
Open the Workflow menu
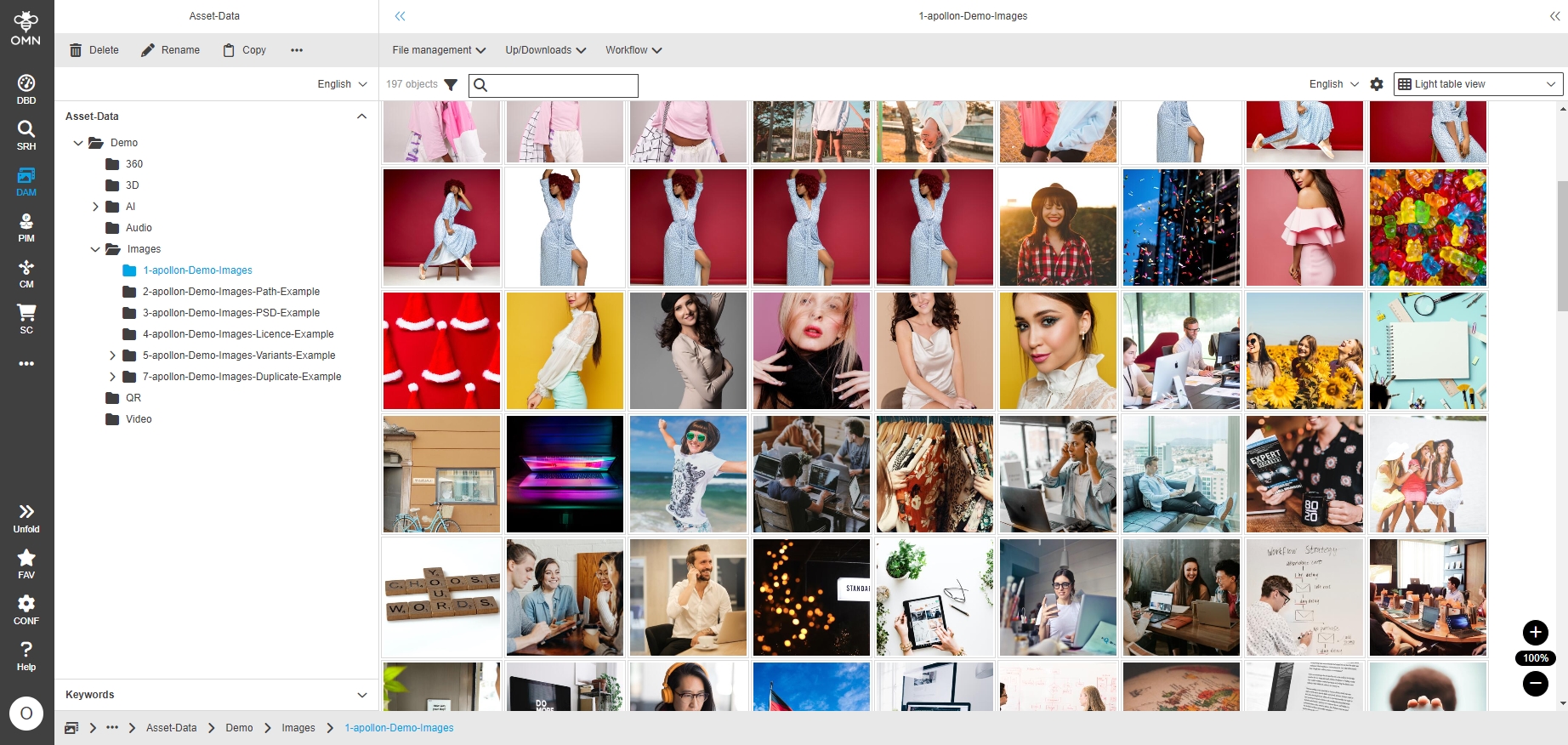(633, 50)
